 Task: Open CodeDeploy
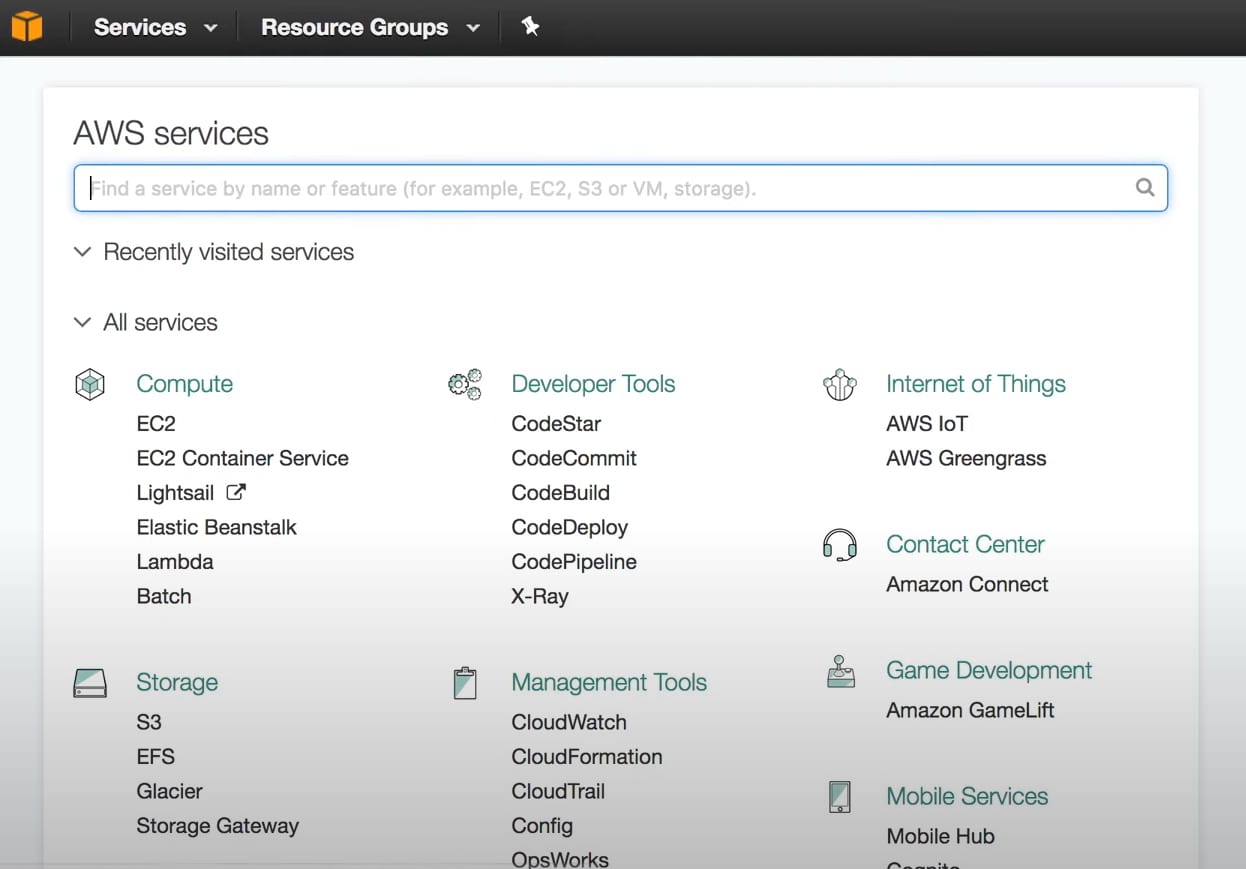pos(570,527)
